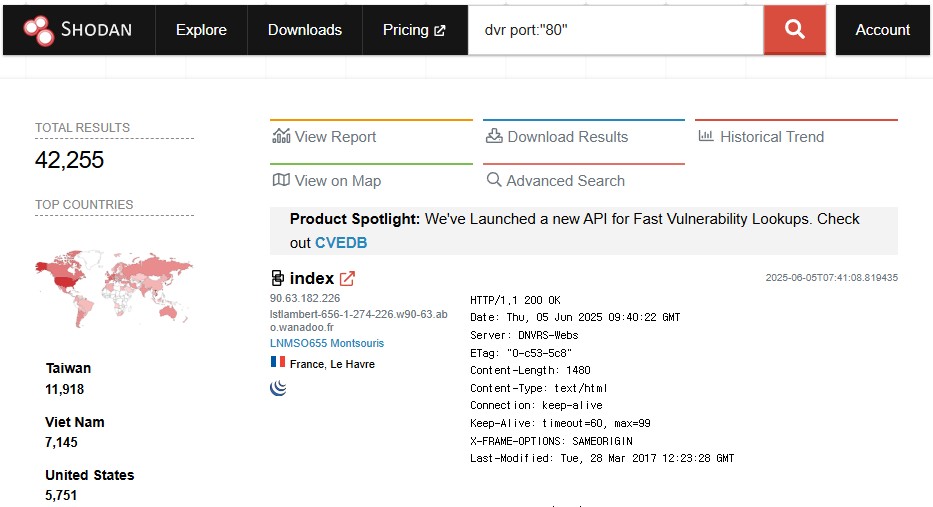Screen dimensions: 933x507
Task: Open the external link icon next to index
Action: [347, 278]
